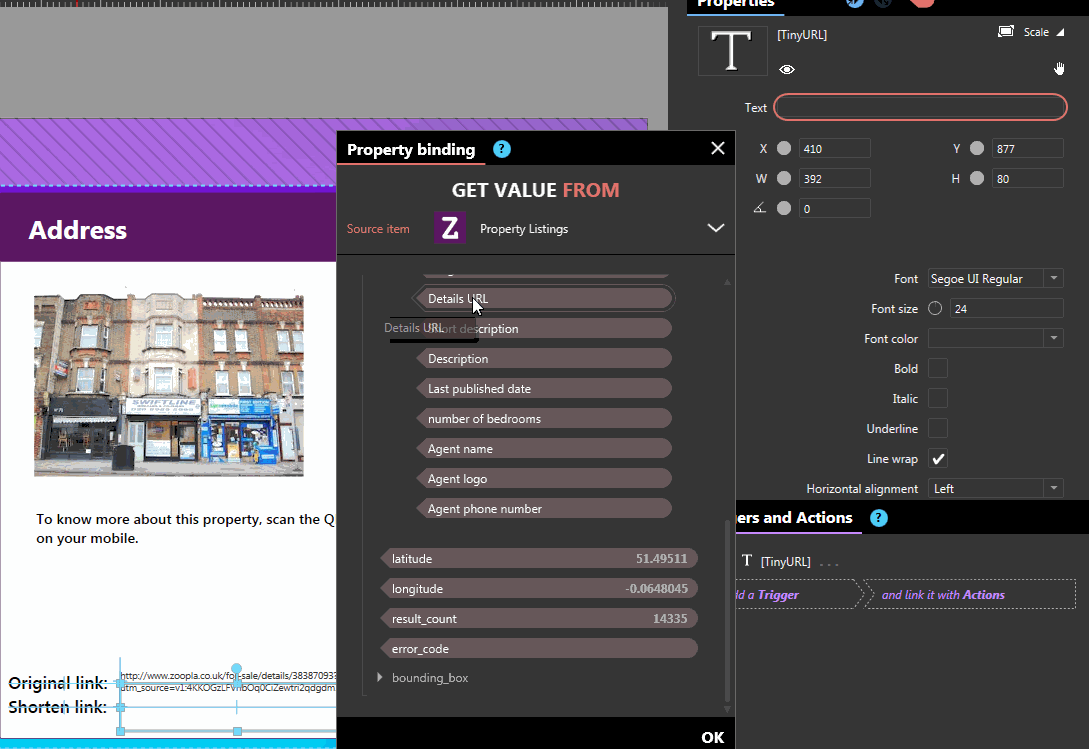Select number of bedrooms field
The width and height of the screenshot is (1089, 749).
[544, 418]
